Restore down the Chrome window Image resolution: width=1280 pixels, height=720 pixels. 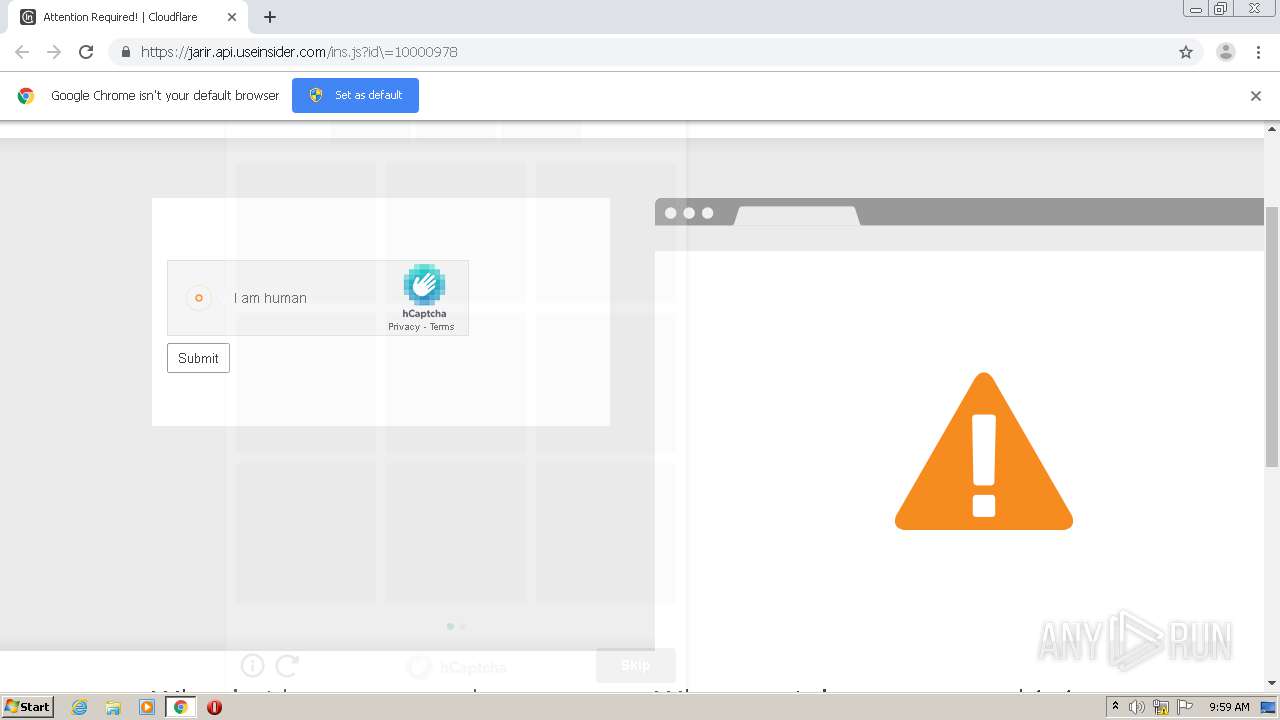point(1221,9)
